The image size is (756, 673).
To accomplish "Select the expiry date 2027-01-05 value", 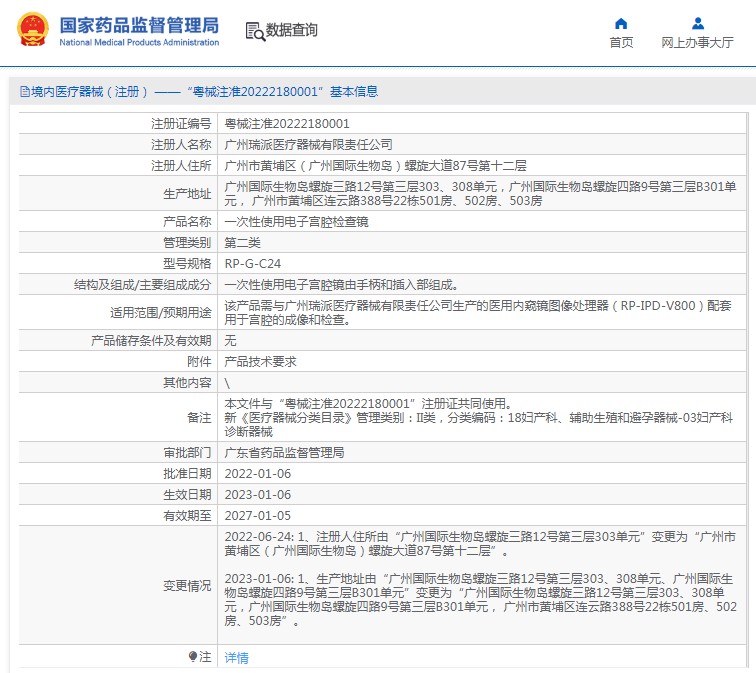I will point(256,516).
